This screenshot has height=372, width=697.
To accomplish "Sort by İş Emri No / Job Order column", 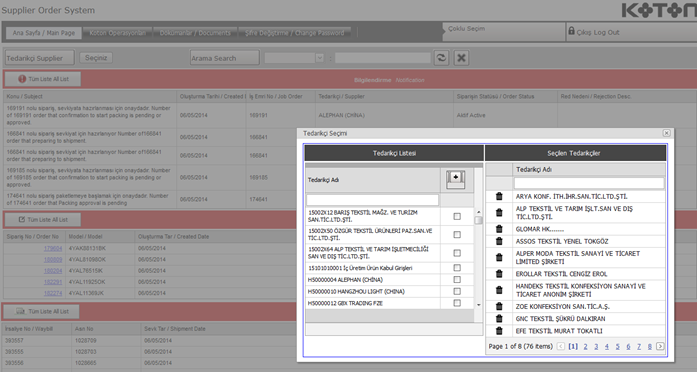I will click(280, 96).
